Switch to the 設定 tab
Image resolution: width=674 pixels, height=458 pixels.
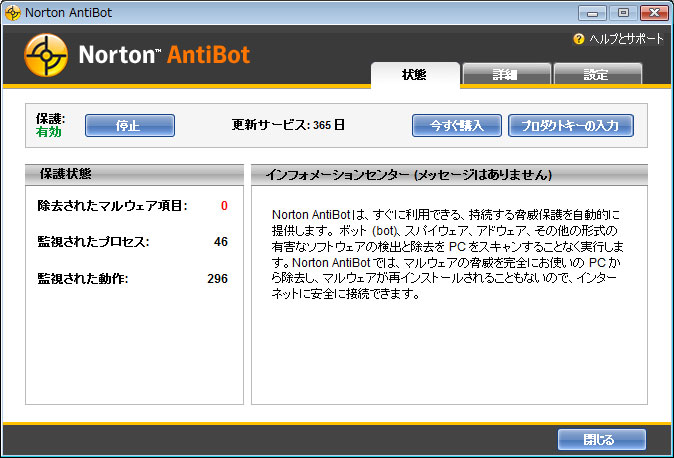coord(597,75)
